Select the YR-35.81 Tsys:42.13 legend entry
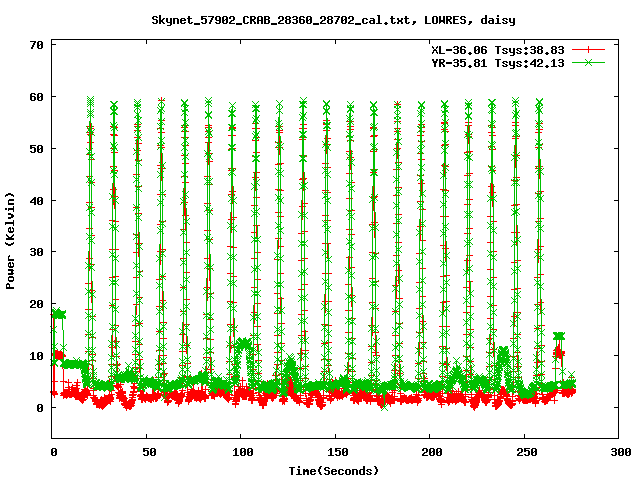The height and width of the screenshot is (480, 640). (x=498, y=63)
